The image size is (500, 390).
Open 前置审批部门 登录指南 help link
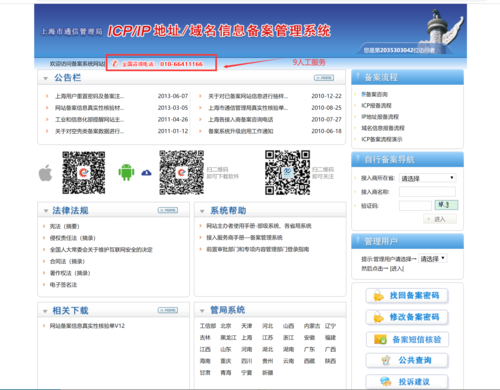pyautogui.click(x=258, y=249)
